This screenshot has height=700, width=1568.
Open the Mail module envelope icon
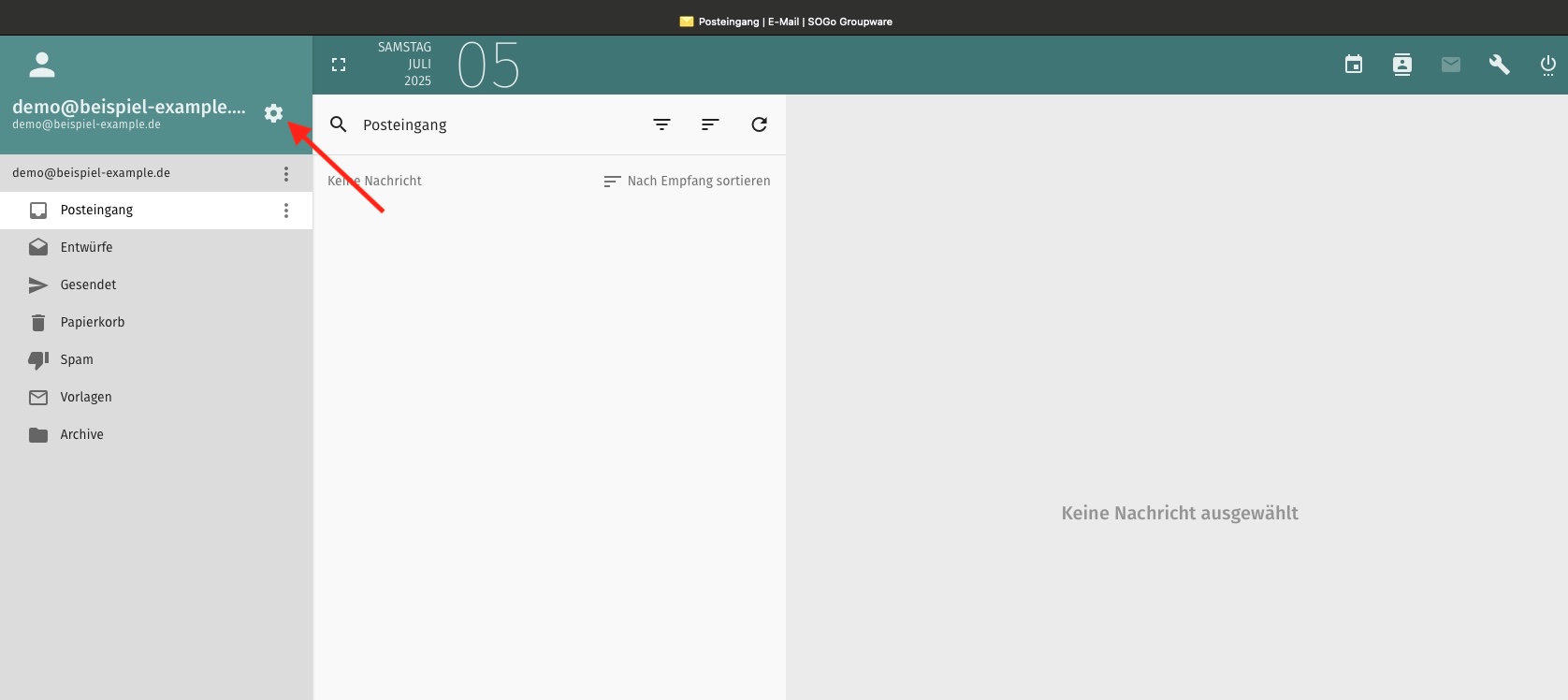(1451, 65)
